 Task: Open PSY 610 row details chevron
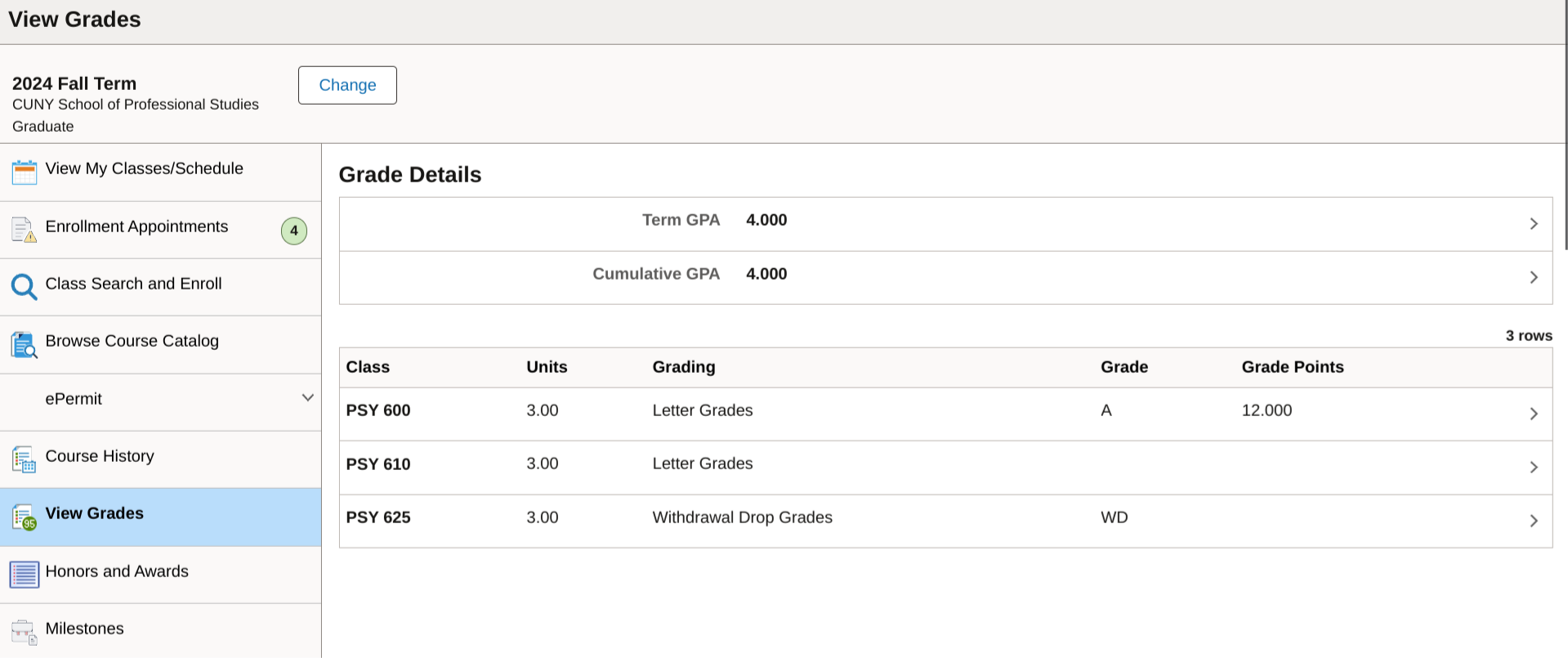click(1534, 467)
